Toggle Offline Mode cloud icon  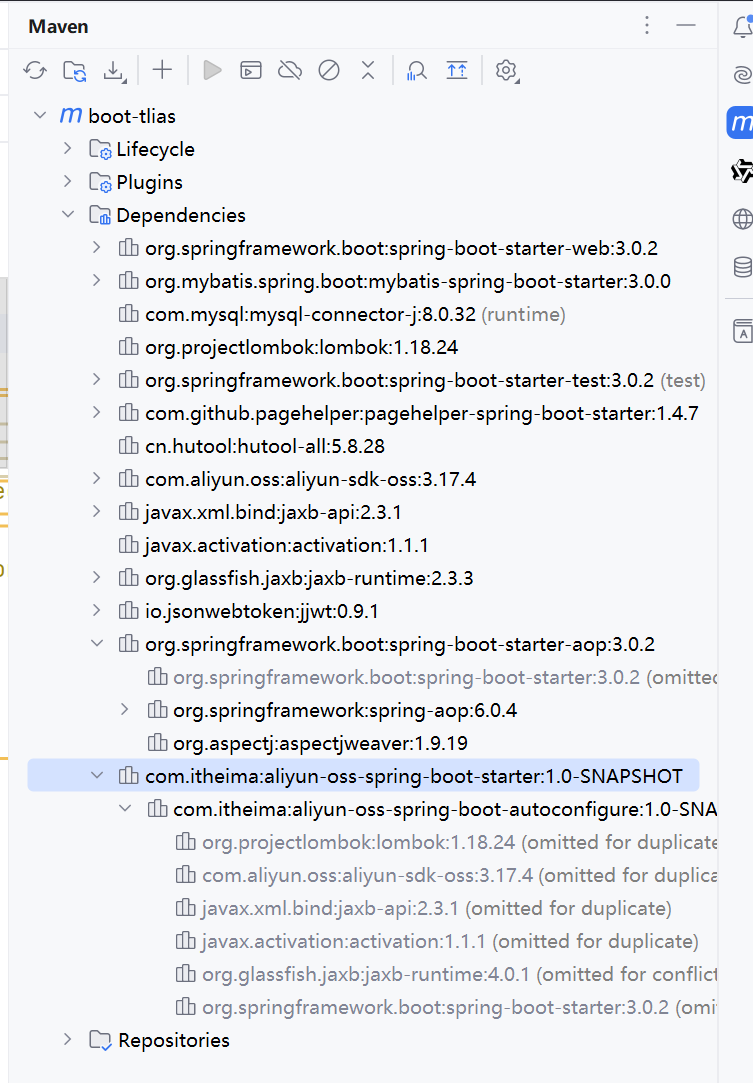(x=289, y=70)
